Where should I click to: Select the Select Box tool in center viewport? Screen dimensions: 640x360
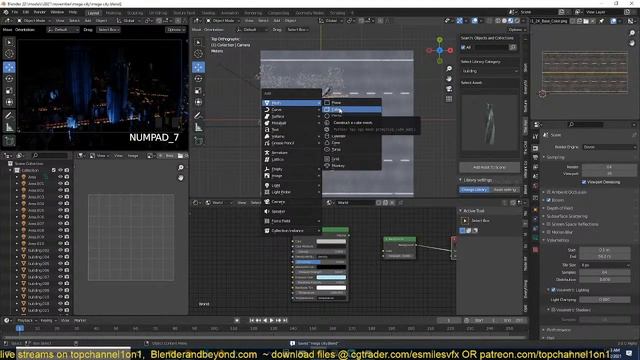pyautogui.click(x=198, y=42)
